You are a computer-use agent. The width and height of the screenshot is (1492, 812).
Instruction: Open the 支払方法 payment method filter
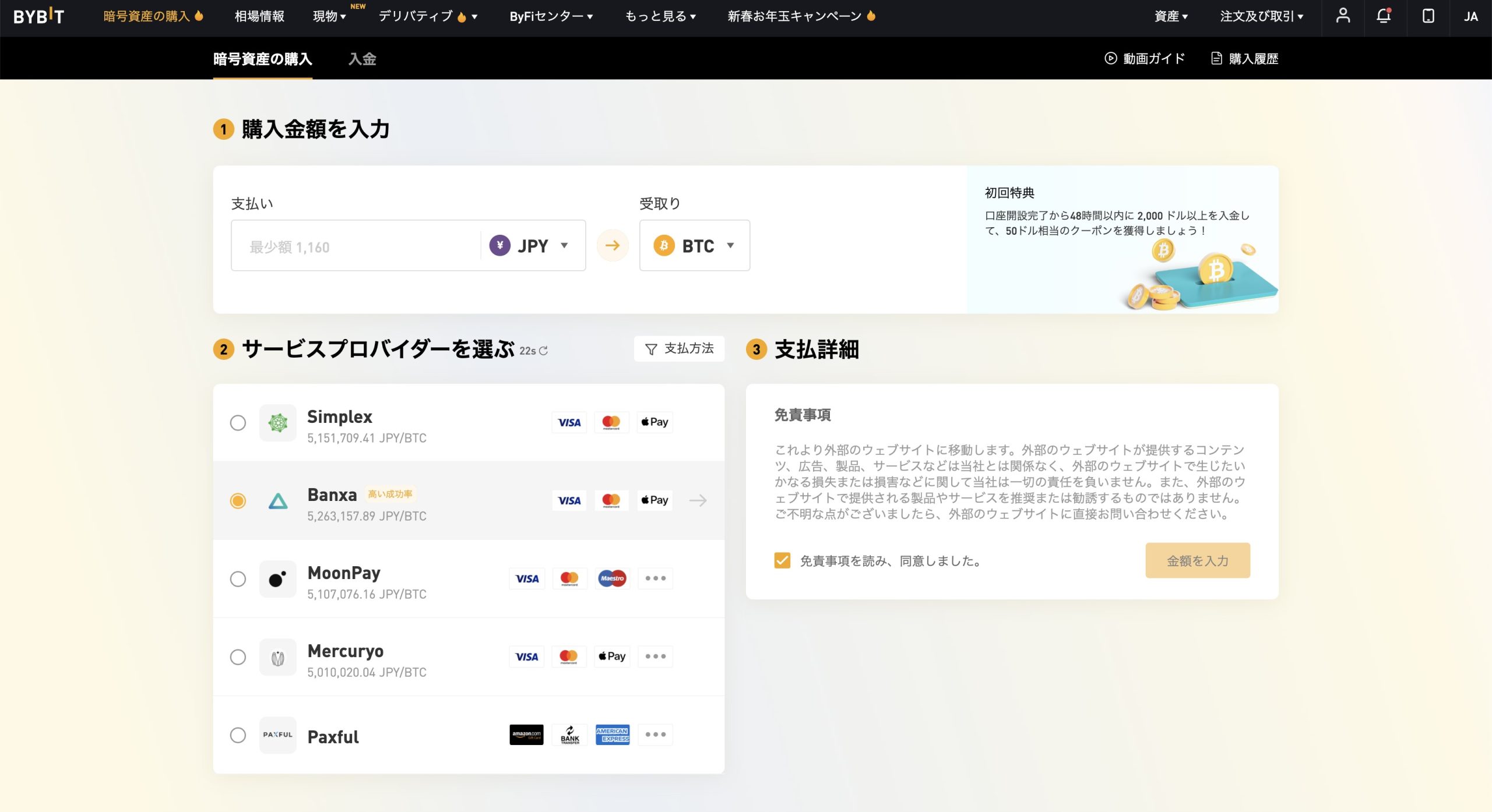[x=678, y=348]
